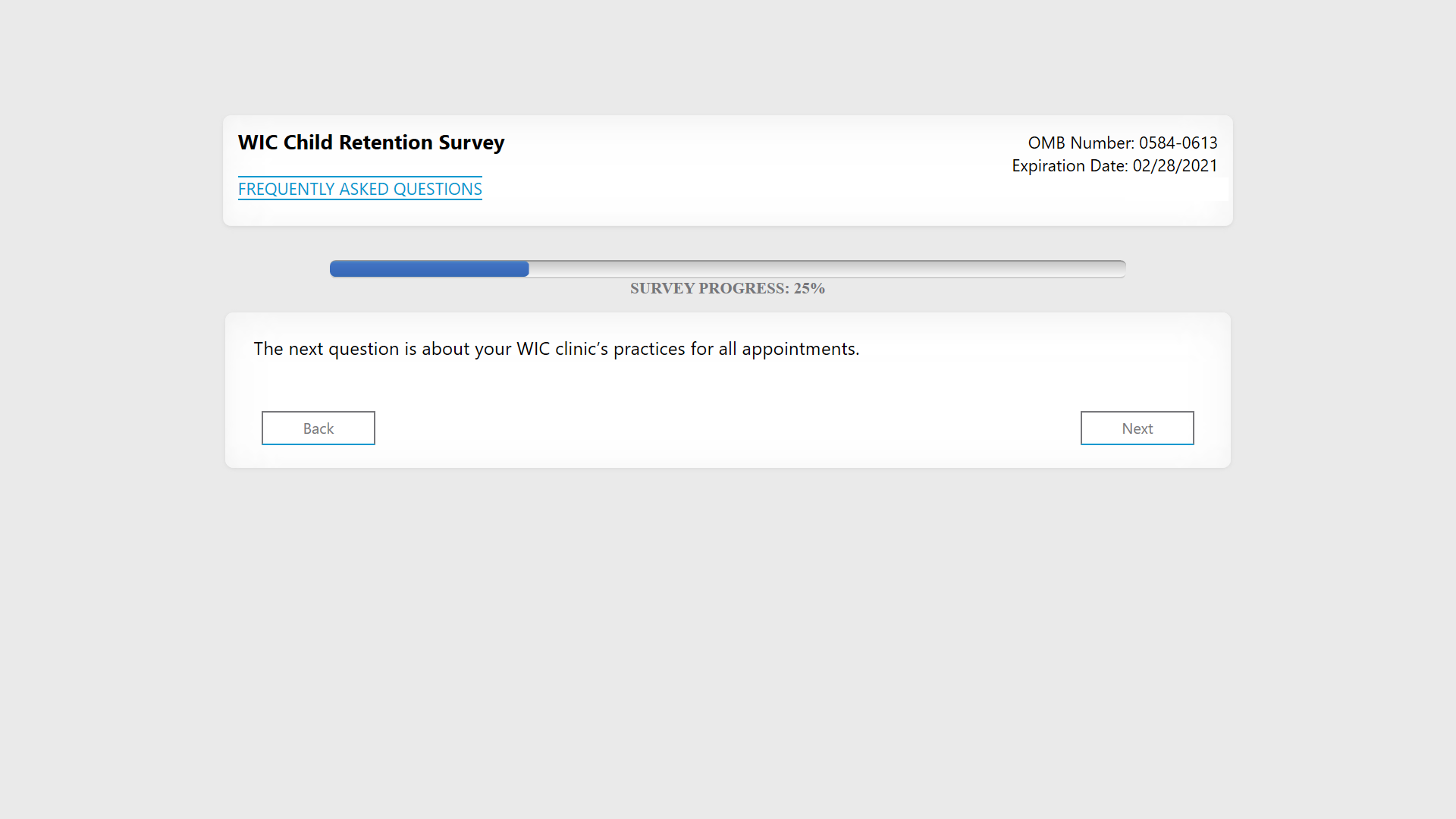Go to previous page with Back button

318,428
